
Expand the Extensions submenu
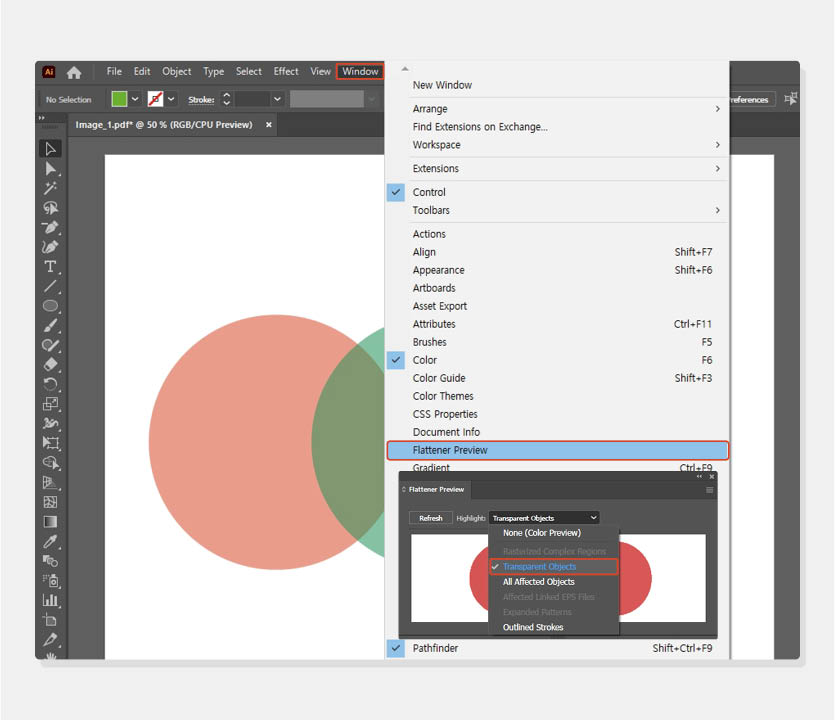(558, 168)
